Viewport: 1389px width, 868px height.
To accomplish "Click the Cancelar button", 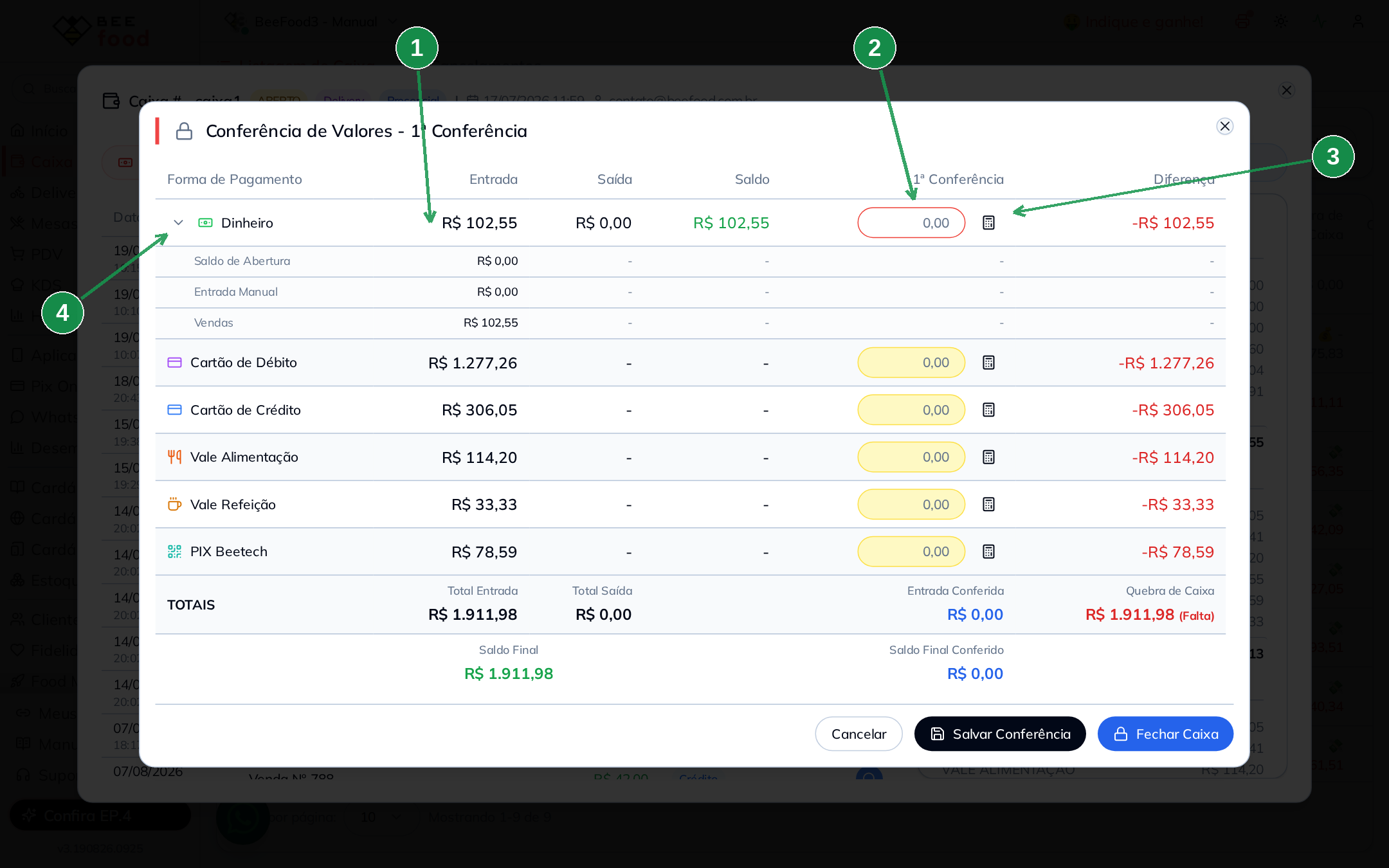I will (x=858, y=734).
